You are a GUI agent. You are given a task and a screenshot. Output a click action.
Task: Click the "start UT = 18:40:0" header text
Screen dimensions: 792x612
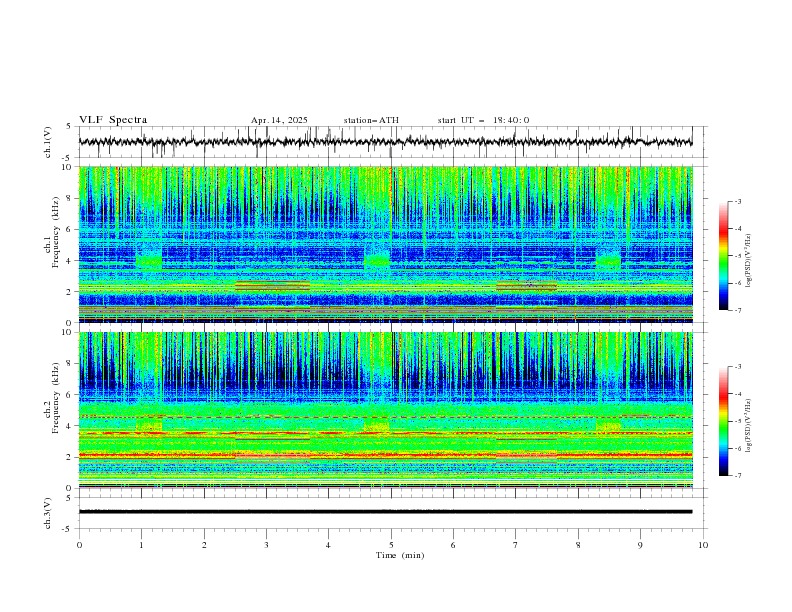click(x=483, y=120)
